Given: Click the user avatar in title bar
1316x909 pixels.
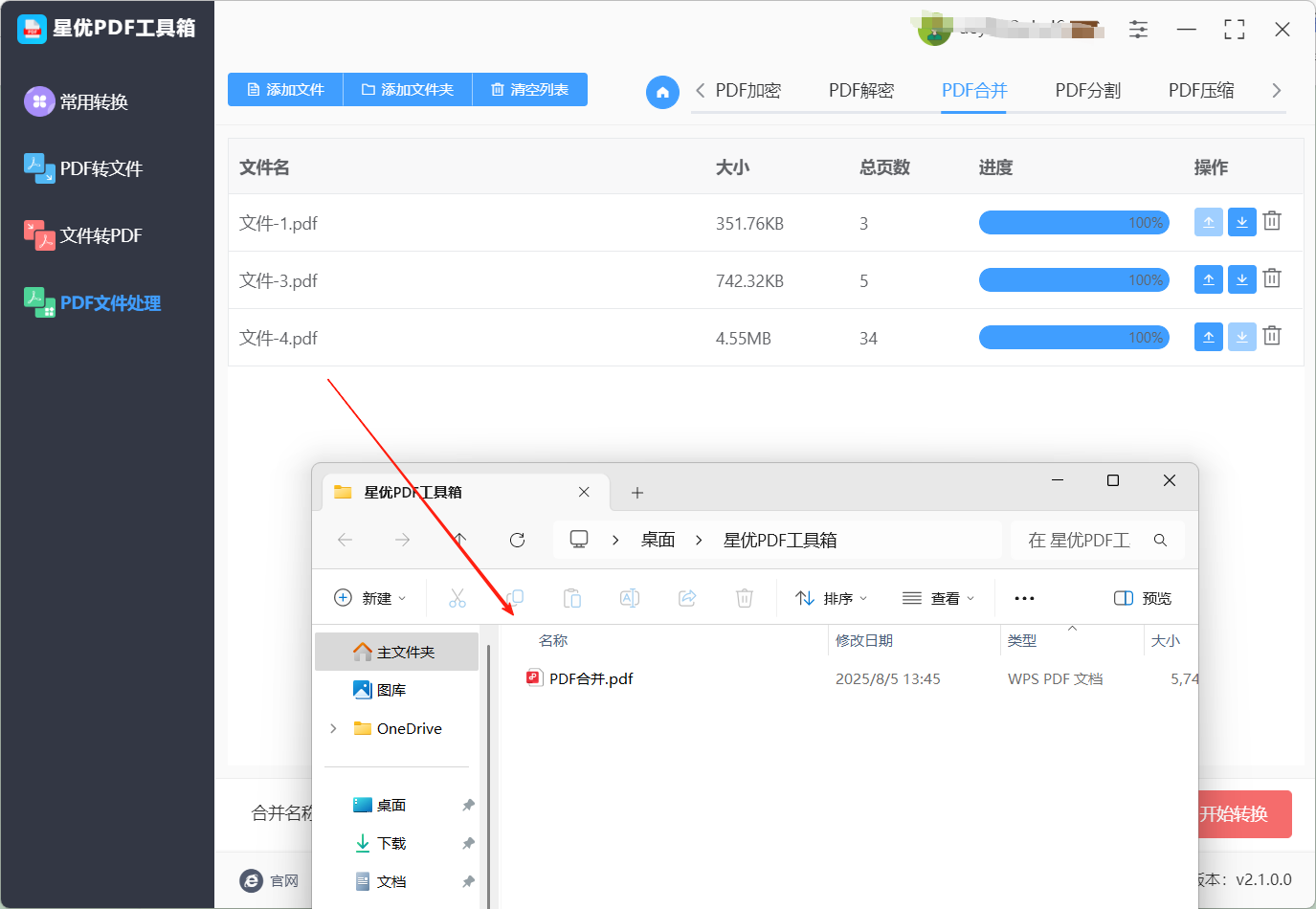Looking at the screenshot, I should click(x=934, y=30).
